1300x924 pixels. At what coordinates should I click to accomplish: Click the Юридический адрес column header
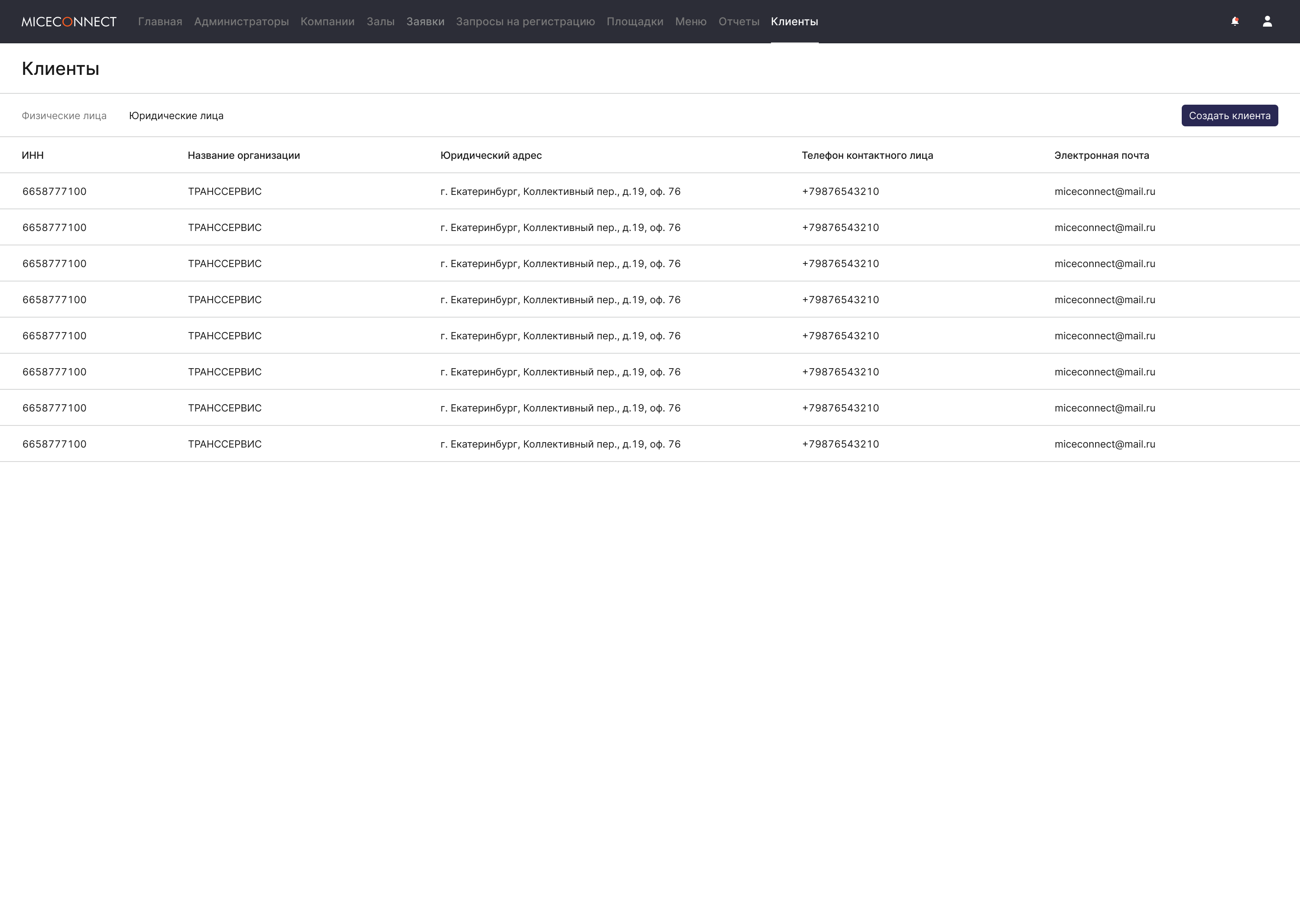pos(491,155)
